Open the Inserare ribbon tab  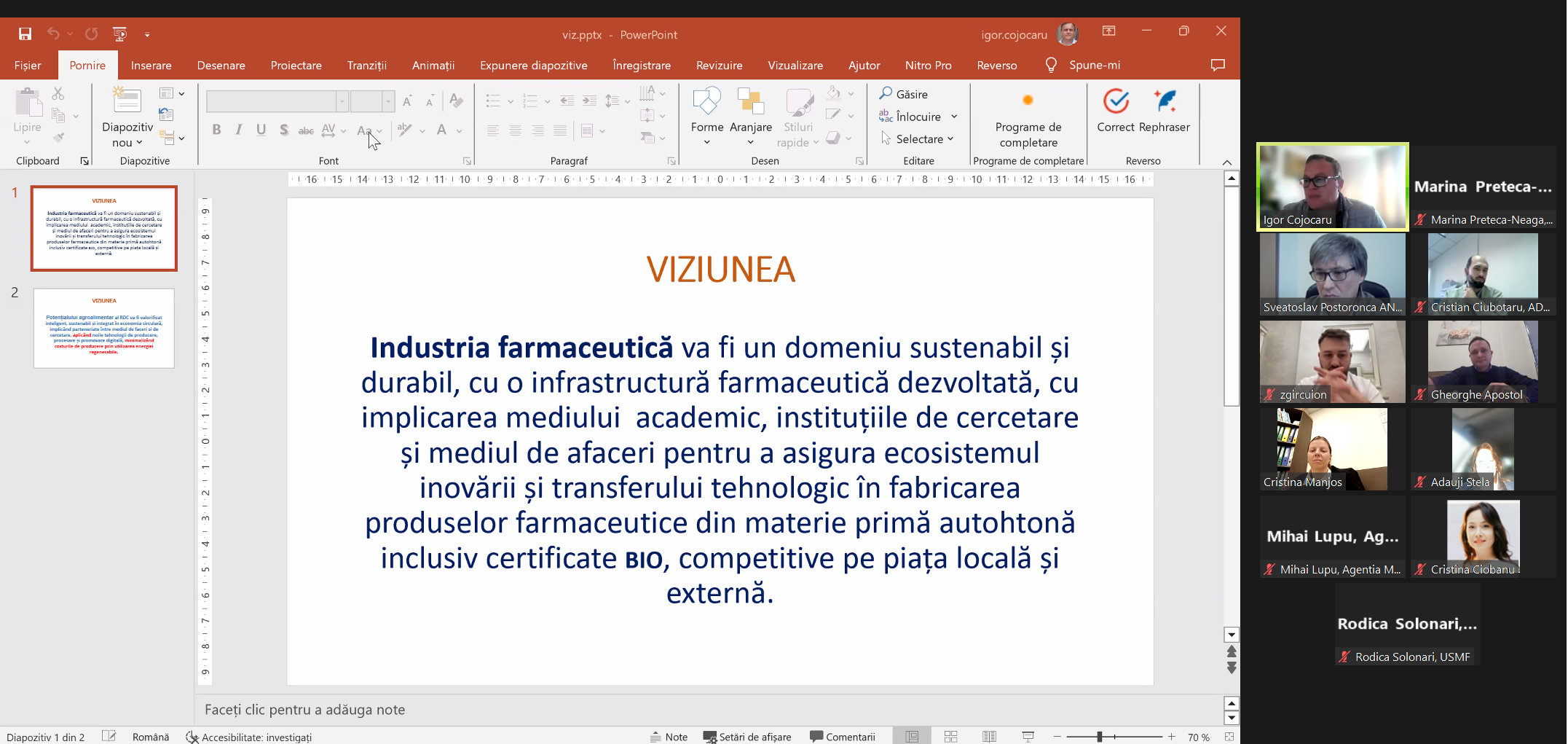pos(151,66)
